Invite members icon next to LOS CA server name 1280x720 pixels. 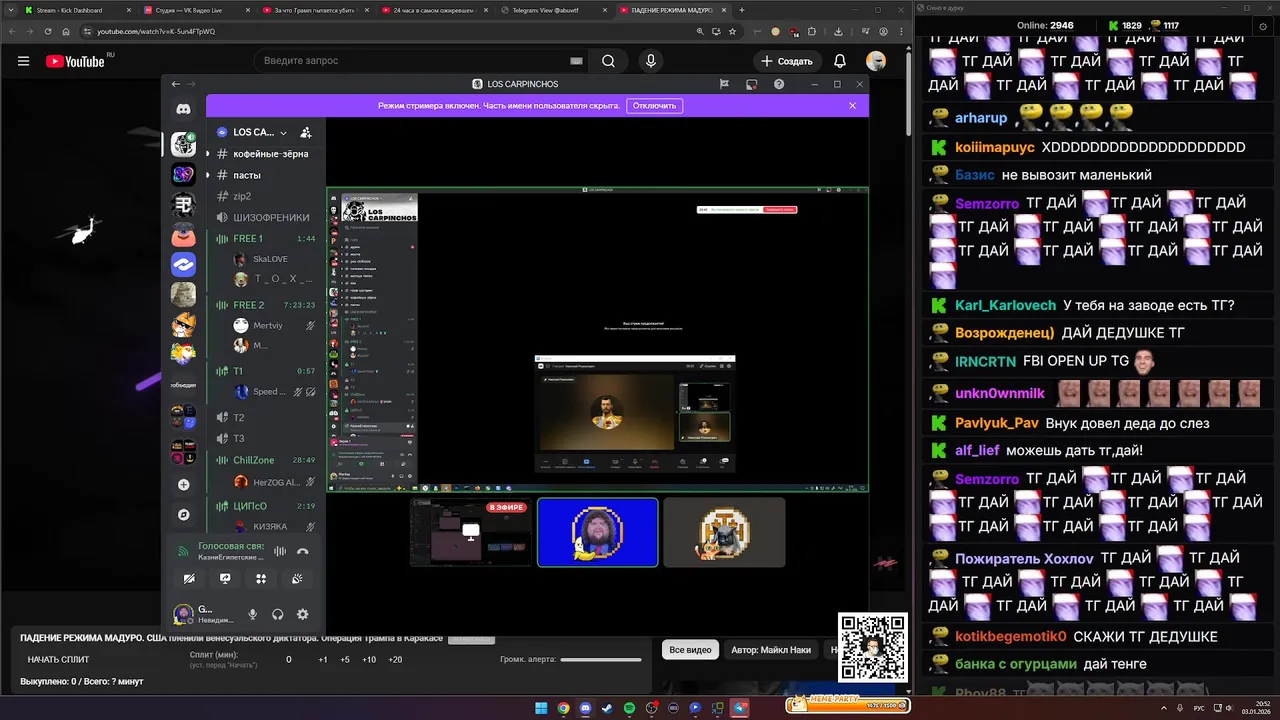tap(306, 132)
